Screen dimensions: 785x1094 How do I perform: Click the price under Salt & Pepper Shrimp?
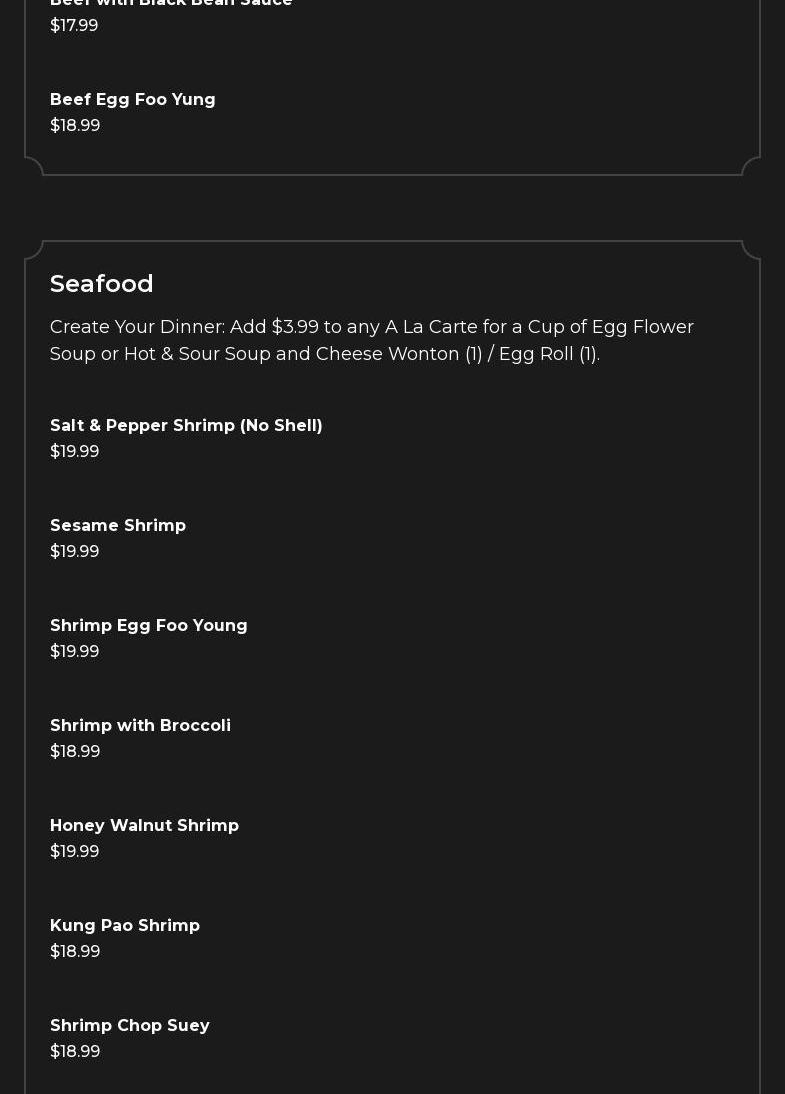pos(75,451)
